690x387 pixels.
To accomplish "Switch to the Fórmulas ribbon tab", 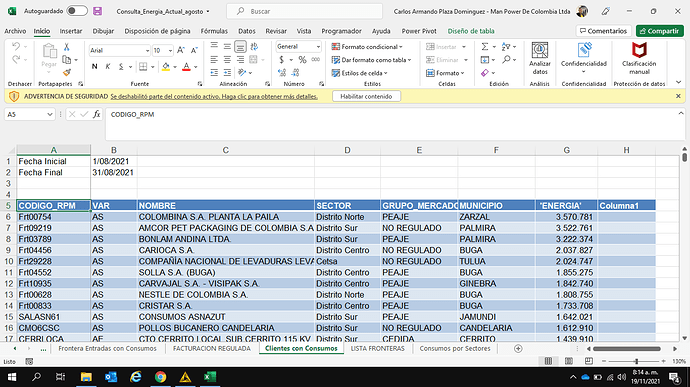I will [x=214, y=31].
